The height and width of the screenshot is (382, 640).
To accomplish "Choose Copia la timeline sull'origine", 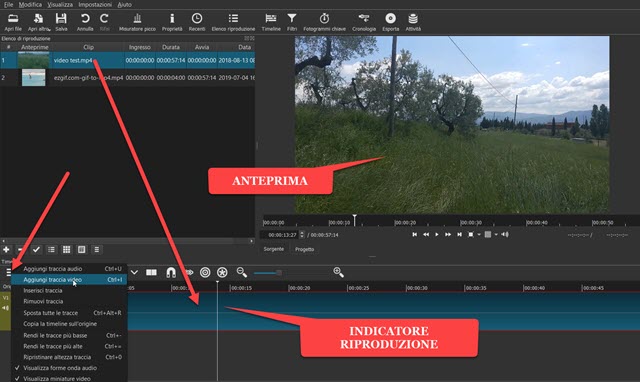I will (69, 324).
